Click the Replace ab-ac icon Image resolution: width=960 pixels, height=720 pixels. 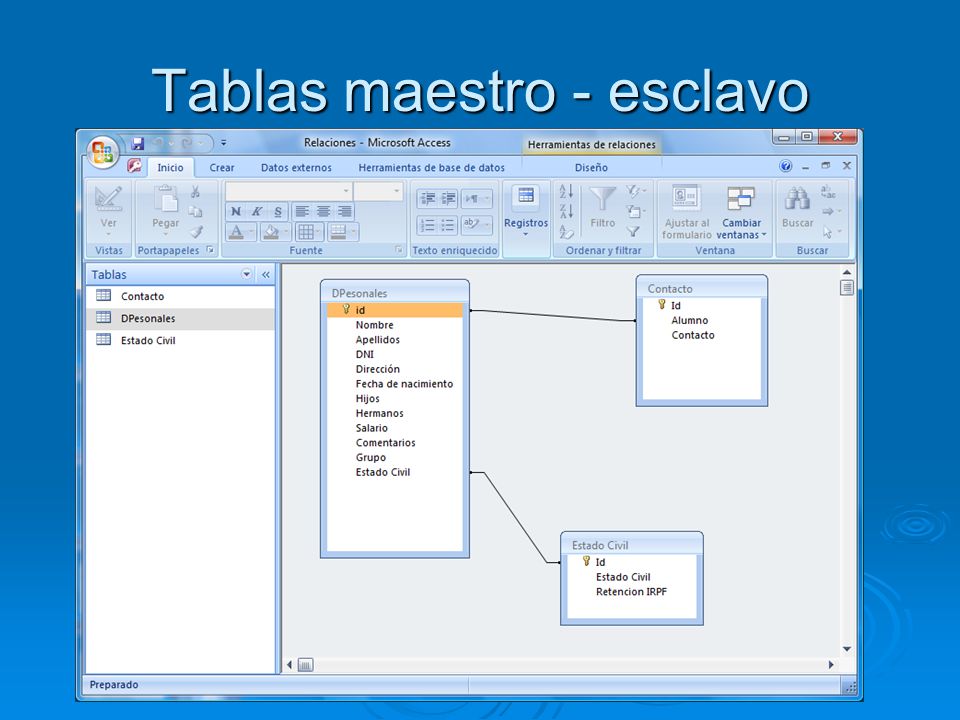828,192
